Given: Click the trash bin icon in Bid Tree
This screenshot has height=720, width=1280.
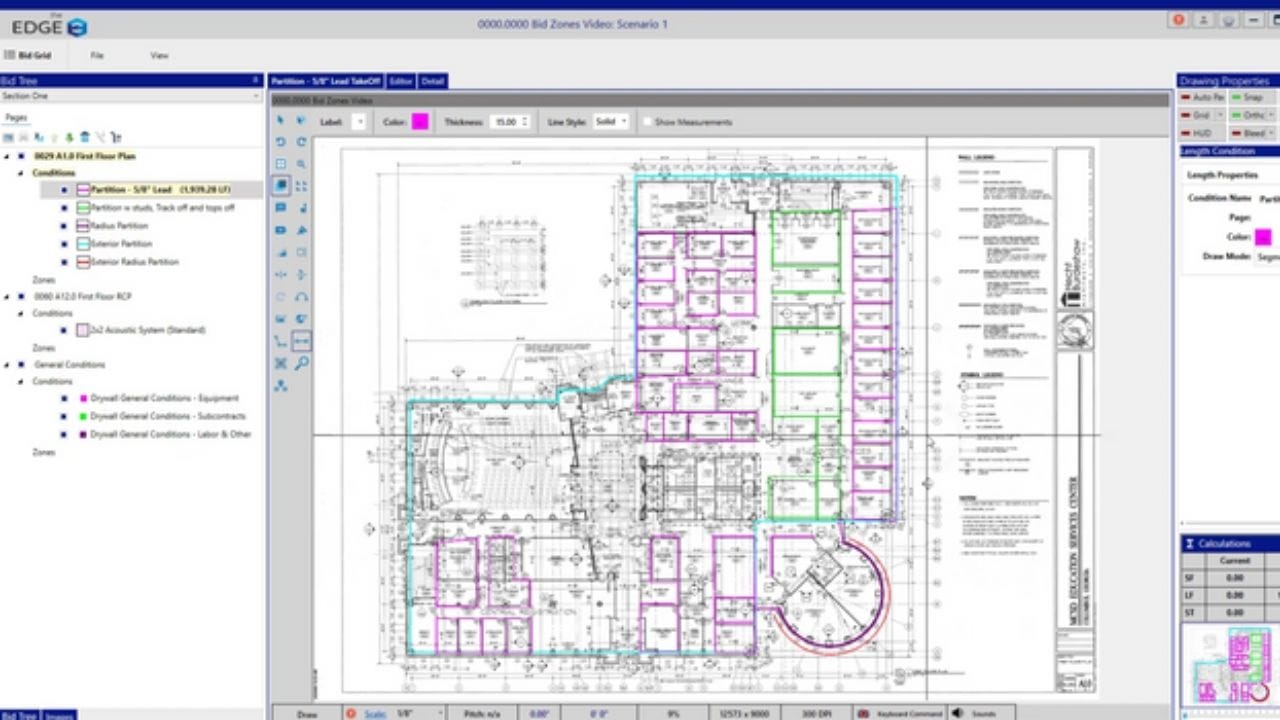Looking at the screenshot, I should [84, 137].
